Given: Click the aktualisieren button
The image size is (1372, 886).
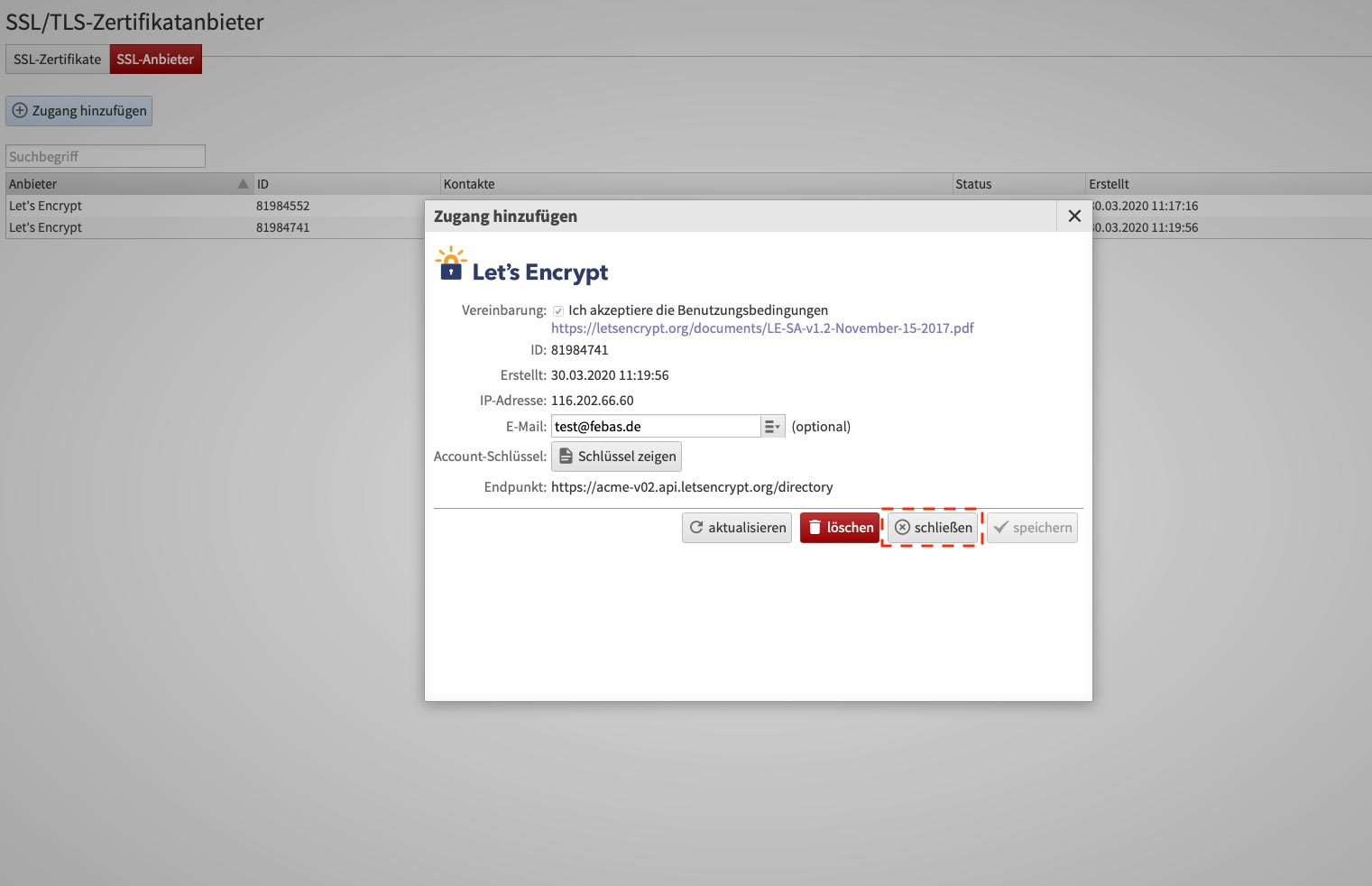Looking at the screenshot, I should (x=737, y=528).
